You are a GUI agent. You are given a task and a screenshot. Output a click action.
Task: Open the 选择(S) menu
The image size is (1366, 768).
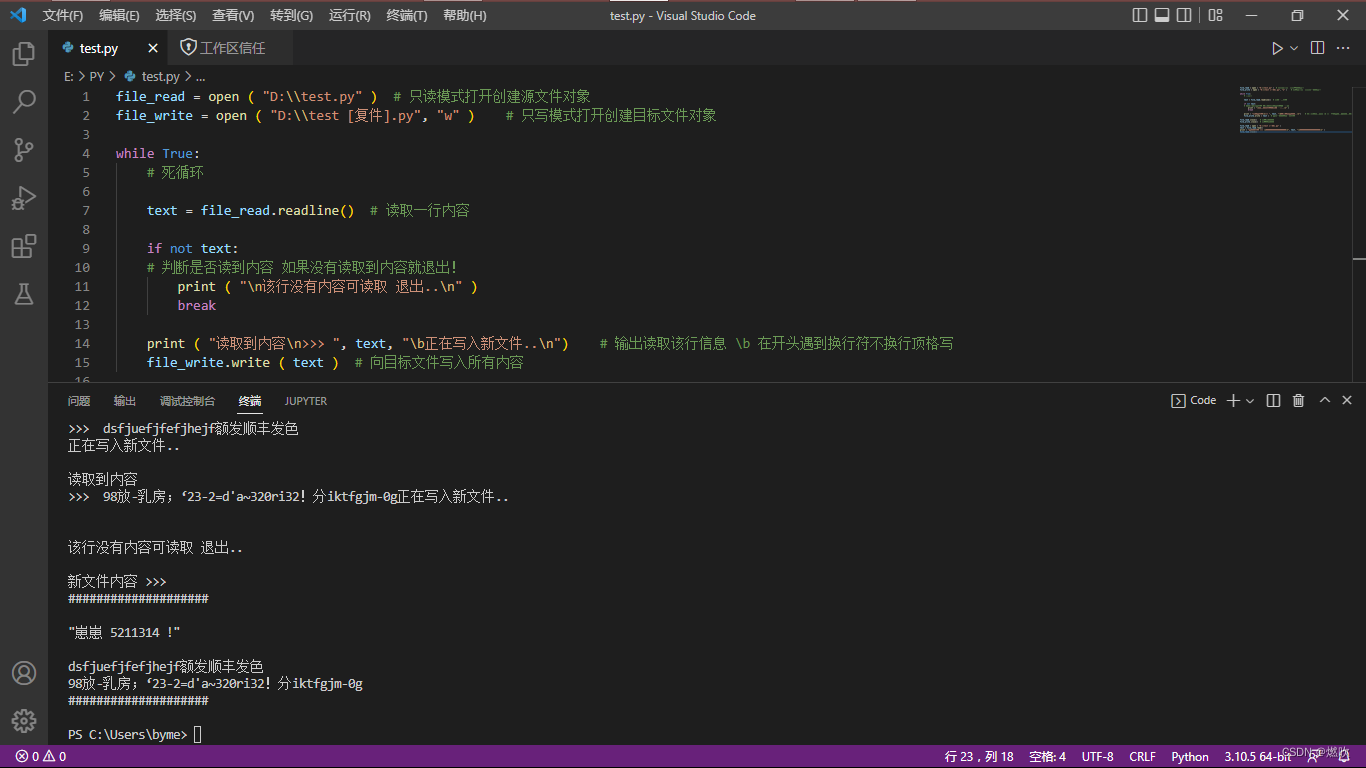point(176,15)
